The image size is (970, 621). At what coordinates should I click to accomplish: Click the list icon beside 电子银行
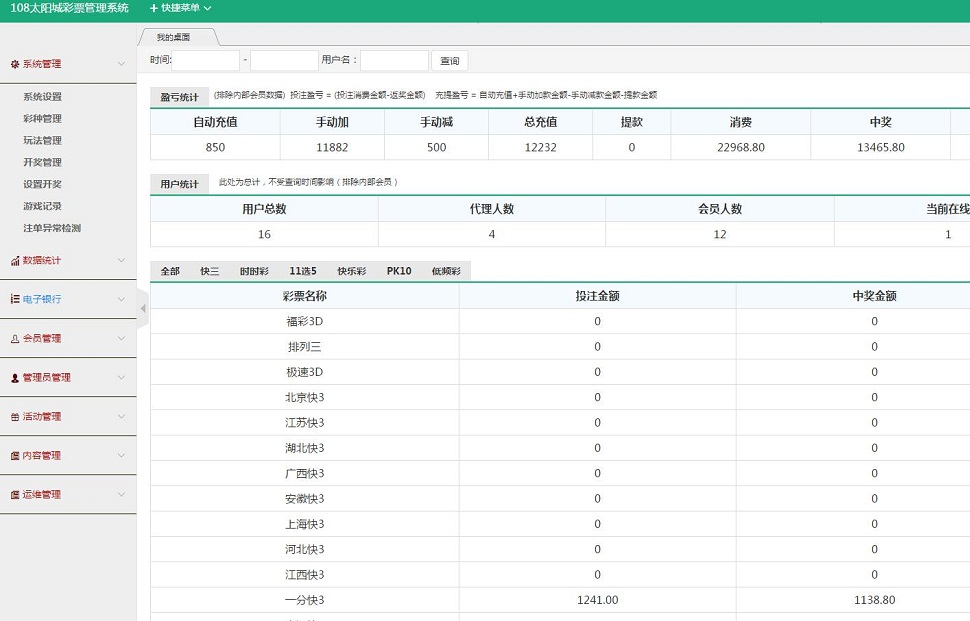click(15, 299)
